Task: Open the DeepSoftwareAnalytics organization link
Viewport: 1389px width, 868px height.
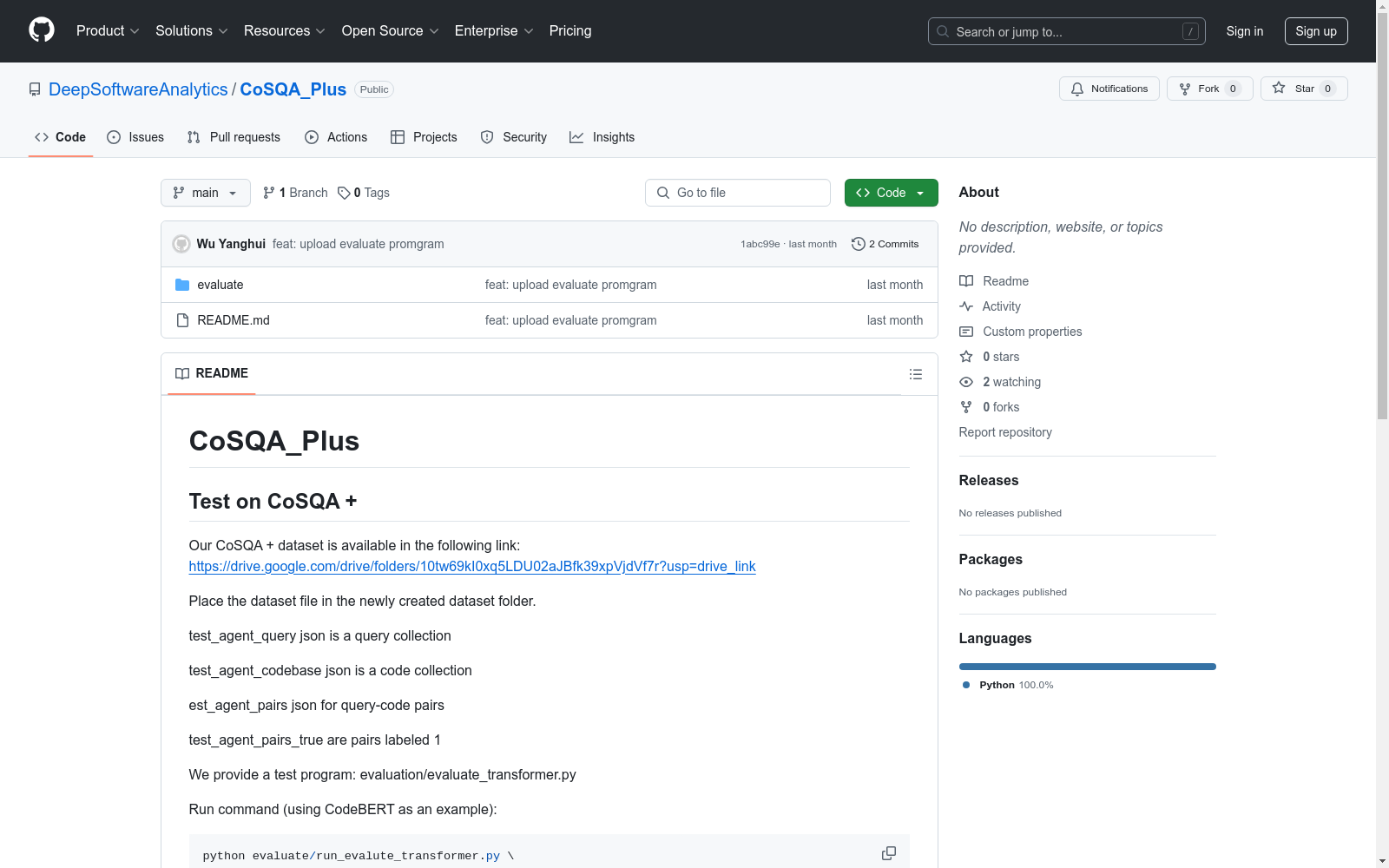Action: [x=138, y=89]
